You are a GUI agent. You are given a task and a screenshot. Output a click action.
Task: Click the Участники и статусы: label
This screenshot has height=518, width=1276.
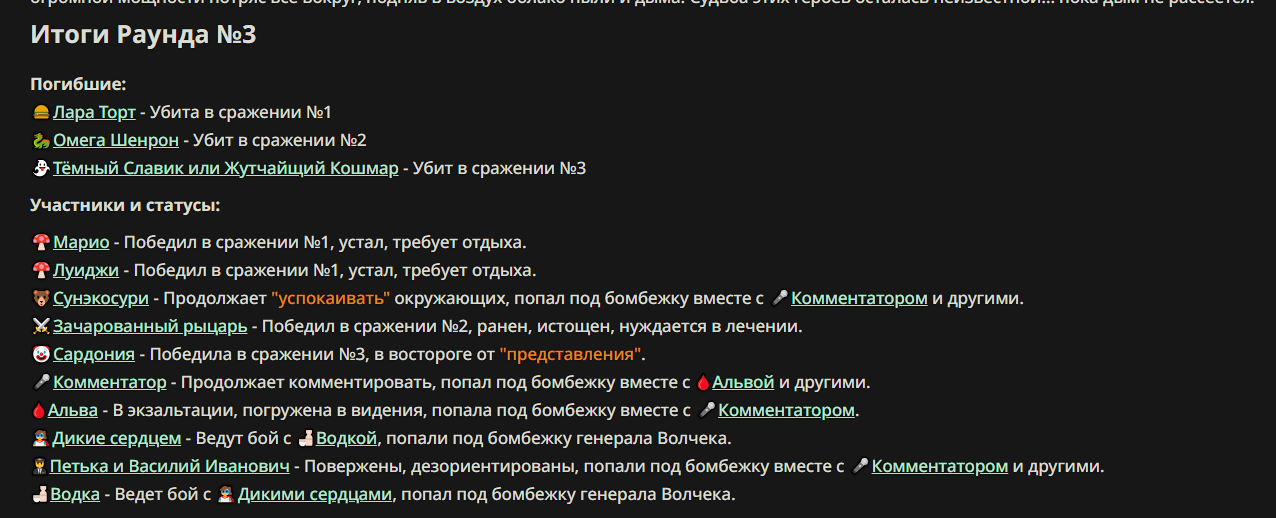(125, 205)
